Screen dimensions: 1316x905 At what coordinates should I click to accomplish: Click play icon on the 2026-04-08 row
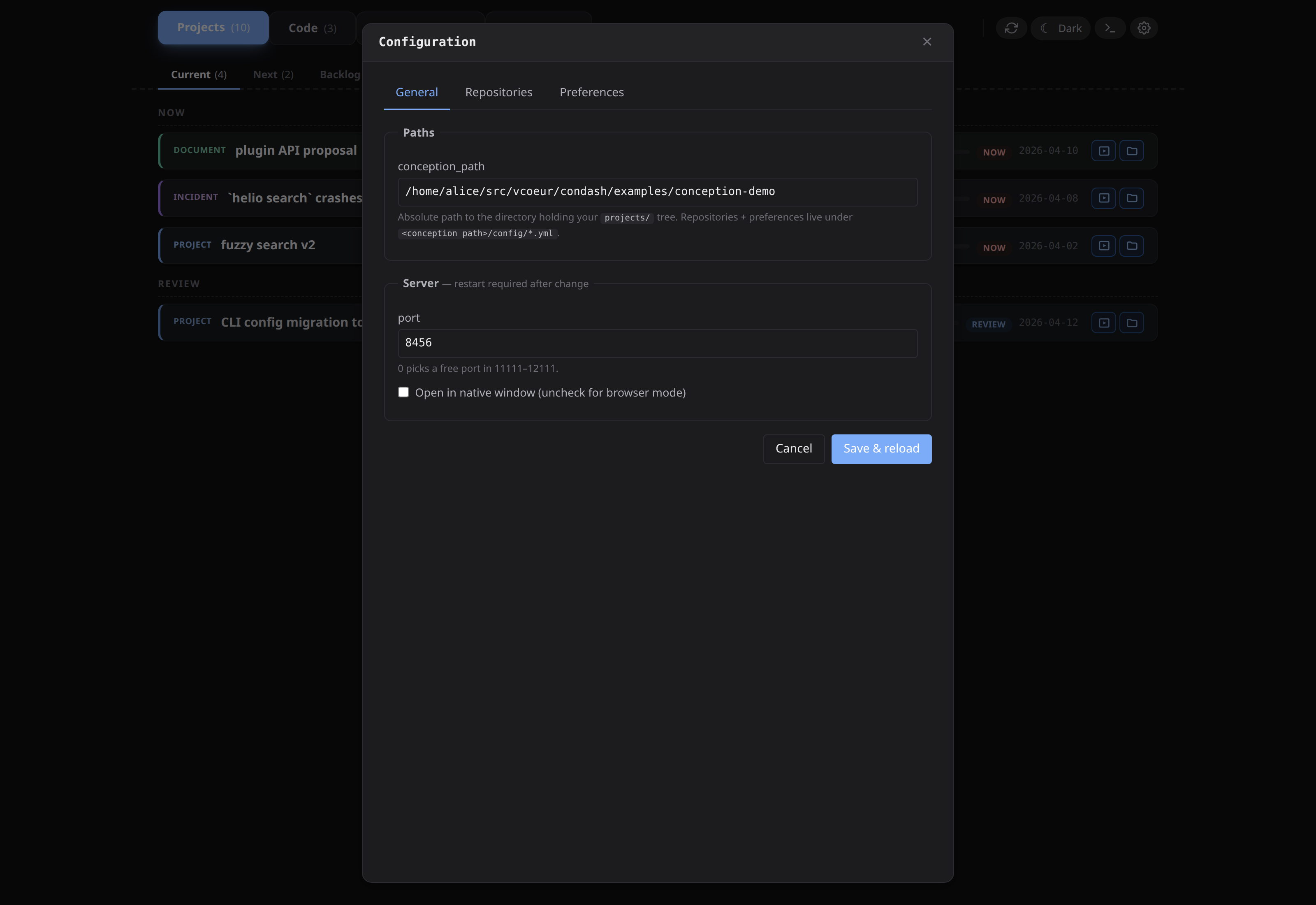click(x=1103, y=198)
